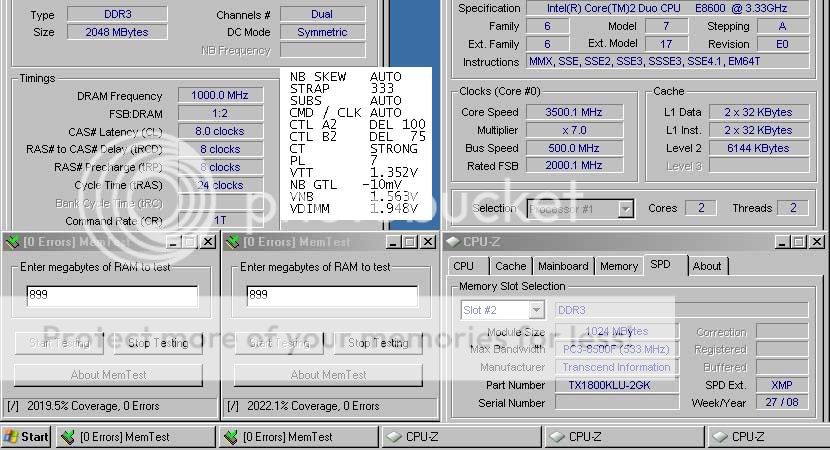
Task: Click Stop Testing in the left MemTest
Action: pyautogui.click(x=158, y=343)
